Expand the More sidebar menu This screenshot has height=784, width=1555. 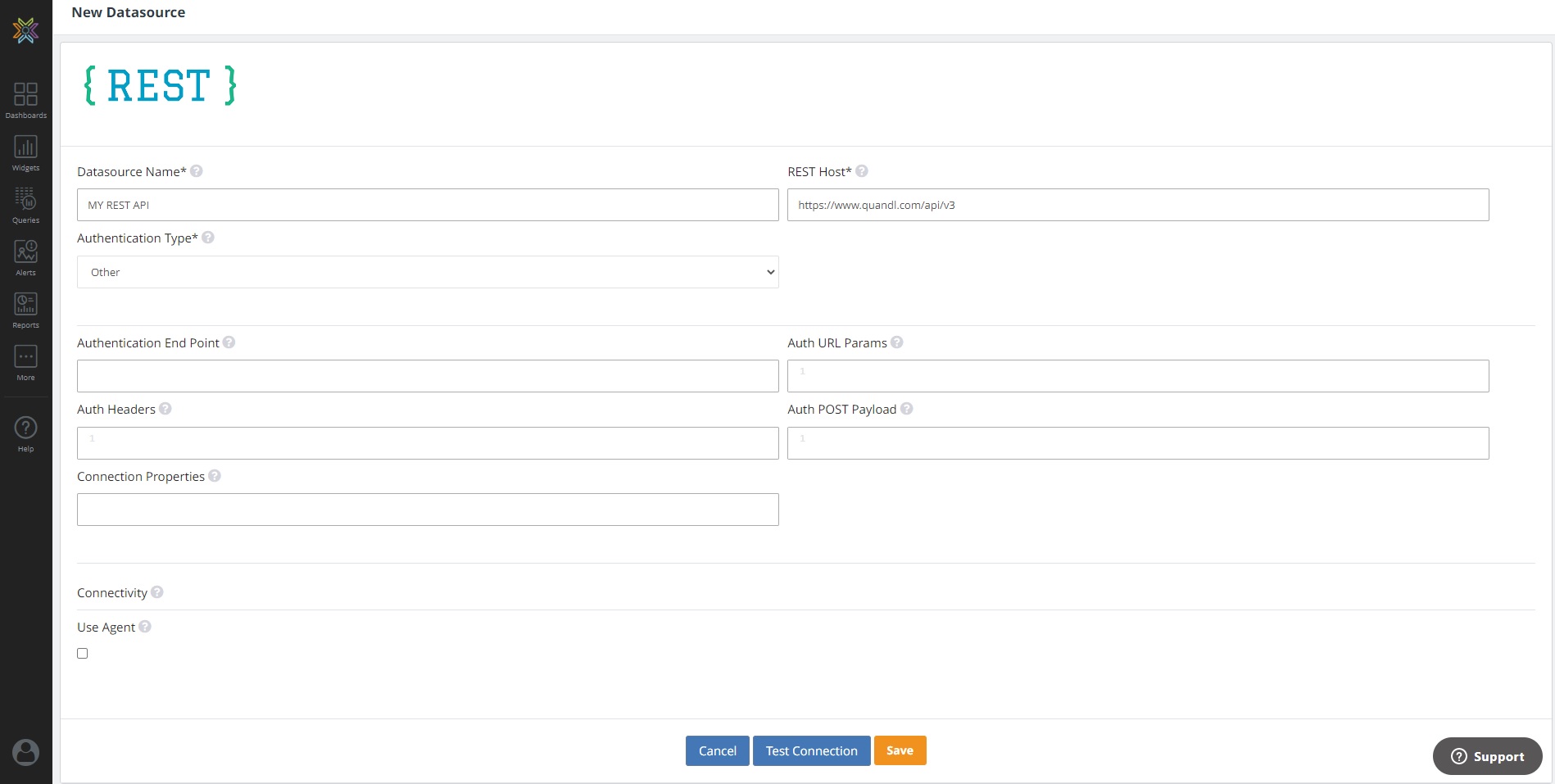pos(25,362)
